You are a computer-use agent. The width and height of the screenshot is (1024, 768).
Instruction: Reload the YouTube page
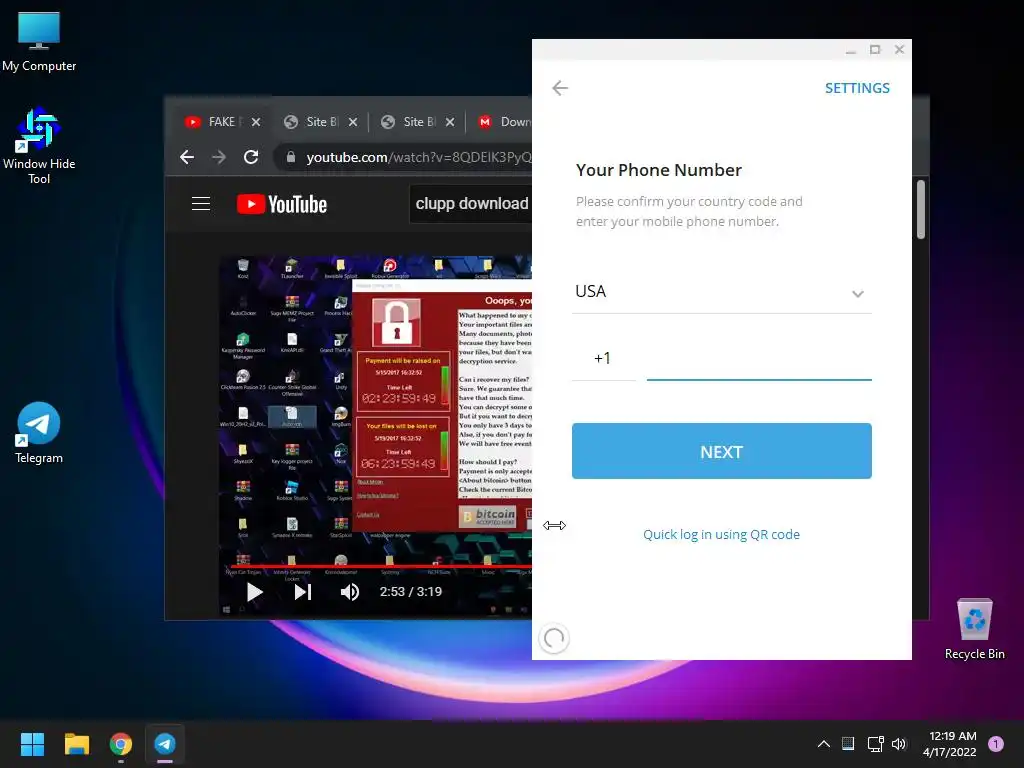pyautogui.click(x=251, y=157)
